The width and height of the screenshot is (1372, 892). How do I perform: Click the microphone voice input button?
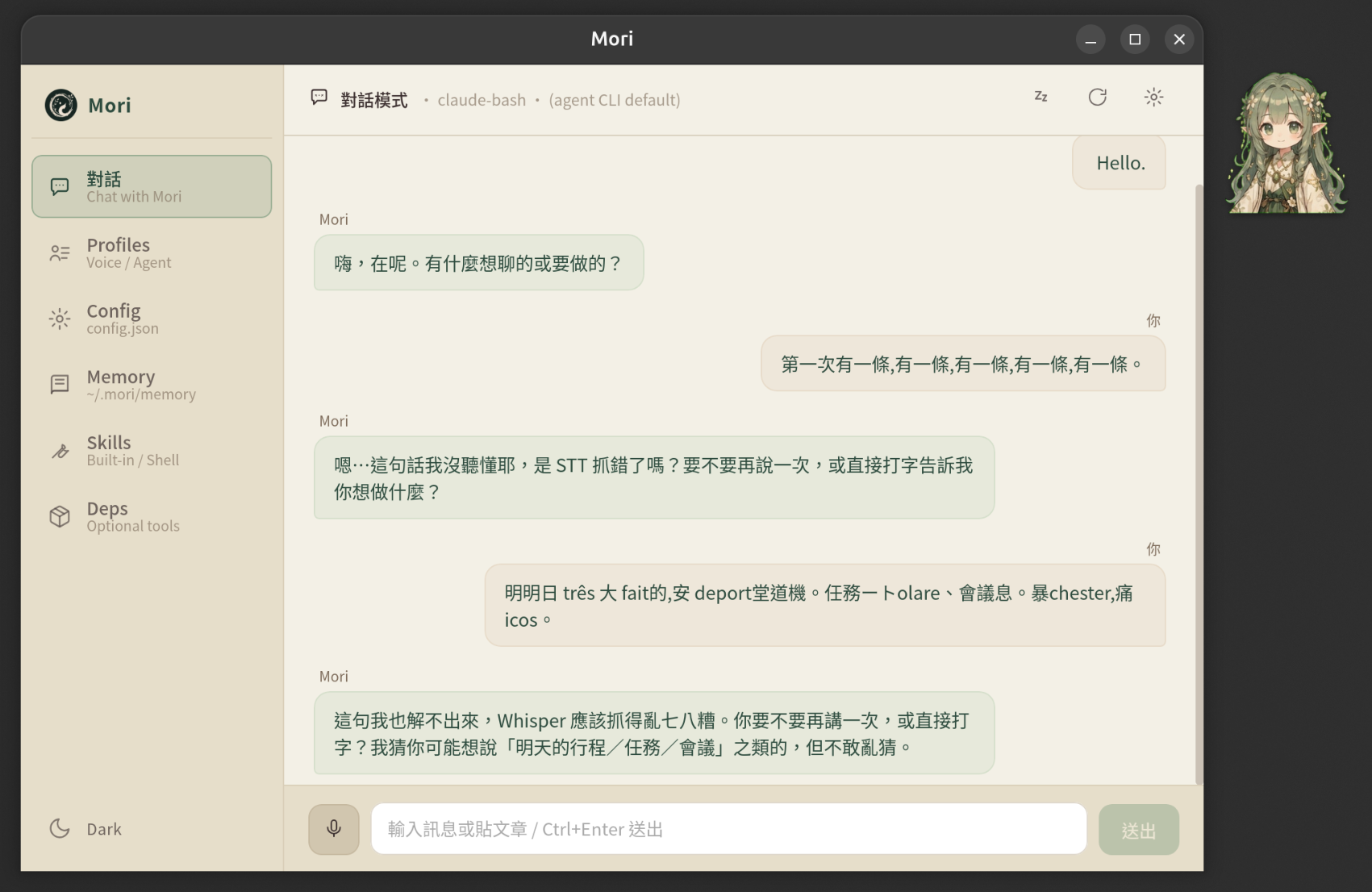[x=334, y=828]
